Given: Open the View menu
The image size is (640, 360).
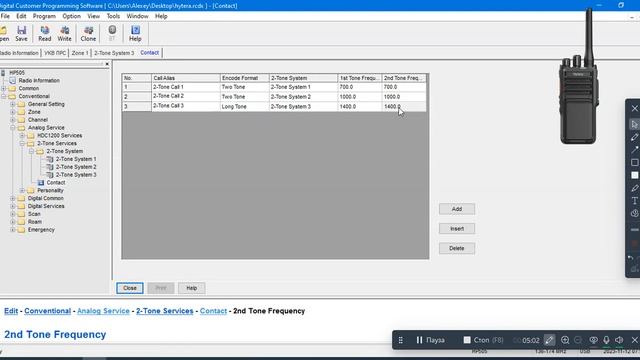Looking at the screenshot, I should coord(93,16).
